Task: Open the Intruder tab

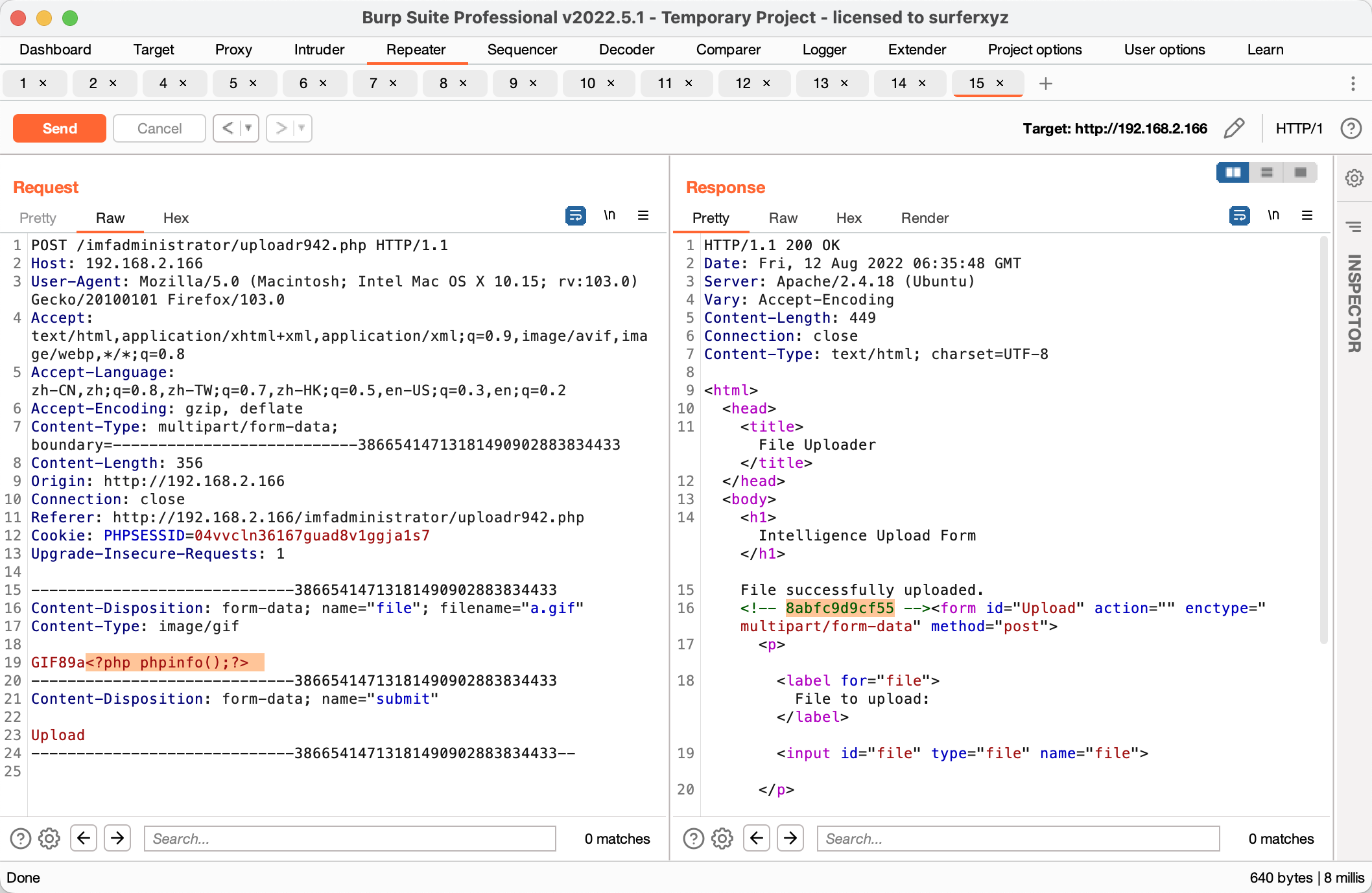Action: 319,50
